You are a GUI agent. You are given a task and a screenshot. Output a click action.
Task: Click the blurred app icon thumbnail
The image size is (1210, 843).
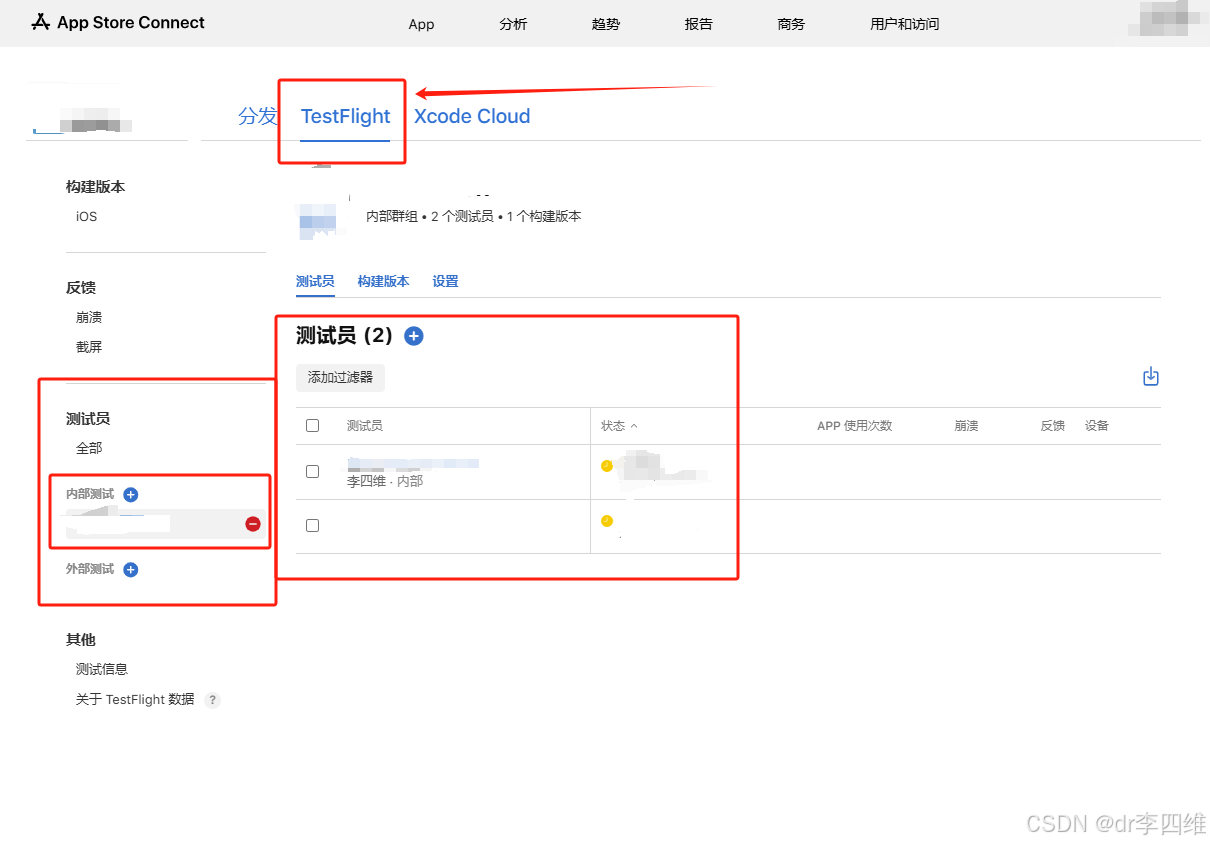(318, 220)
